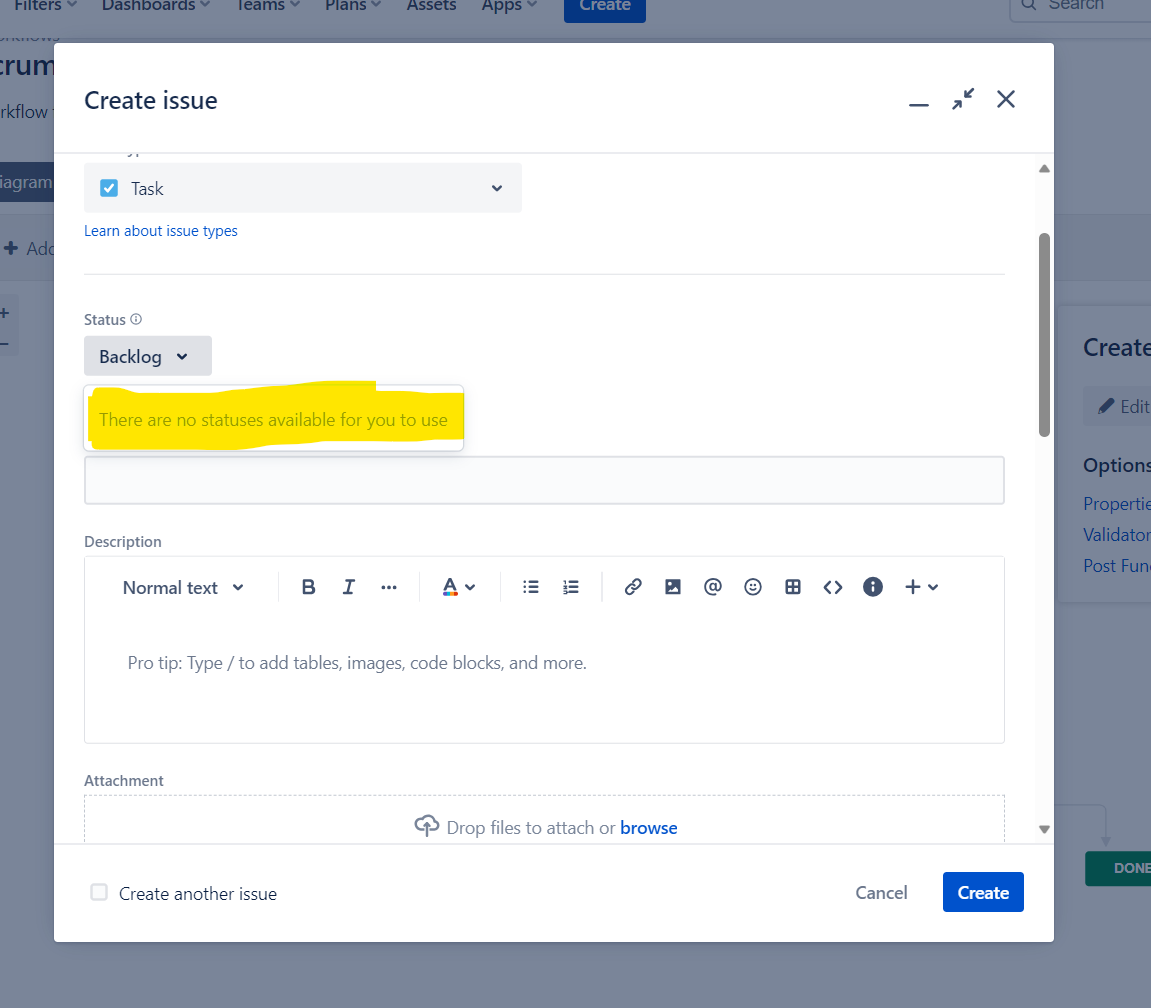Collapse the Create issue dialog size
This screenshot has width=1151, height=1008.
(x=962, y=99)
